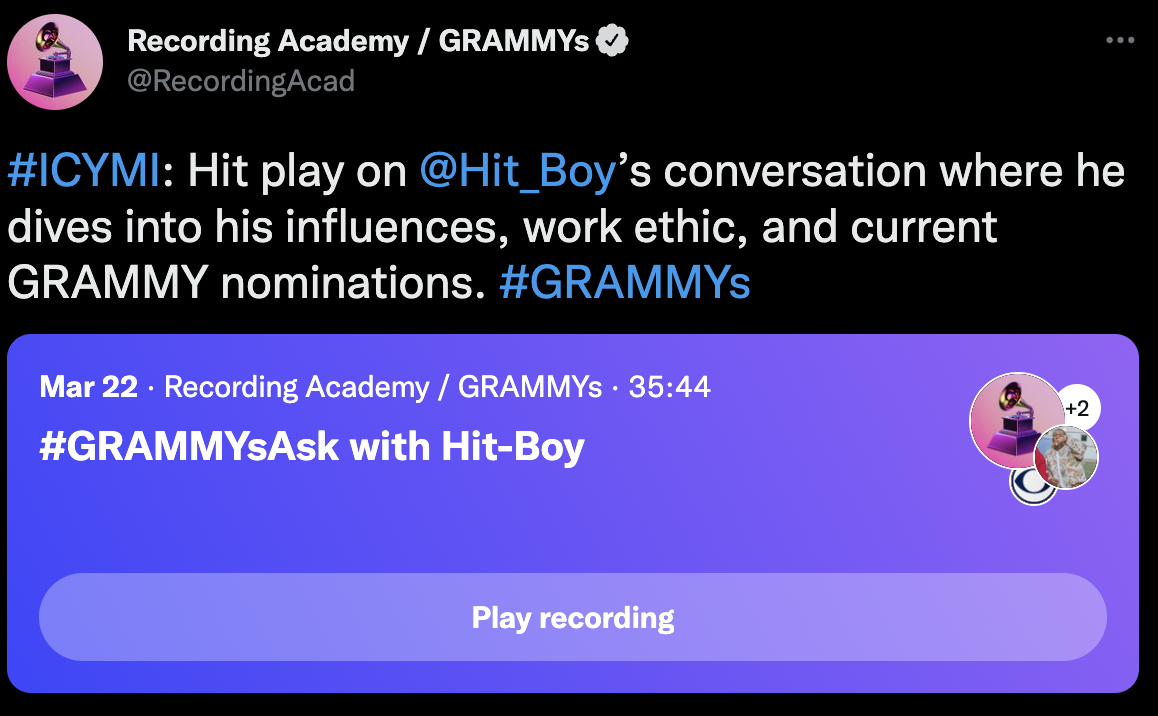Open the #GRAMMYsAsk with Hit-Boy title

point(312,447)
